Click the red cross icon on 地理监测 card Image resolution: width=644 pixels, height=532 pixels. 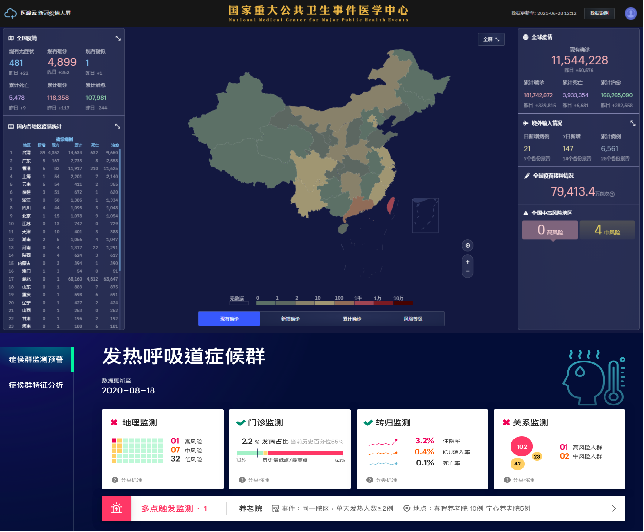[x=117, y=423]
